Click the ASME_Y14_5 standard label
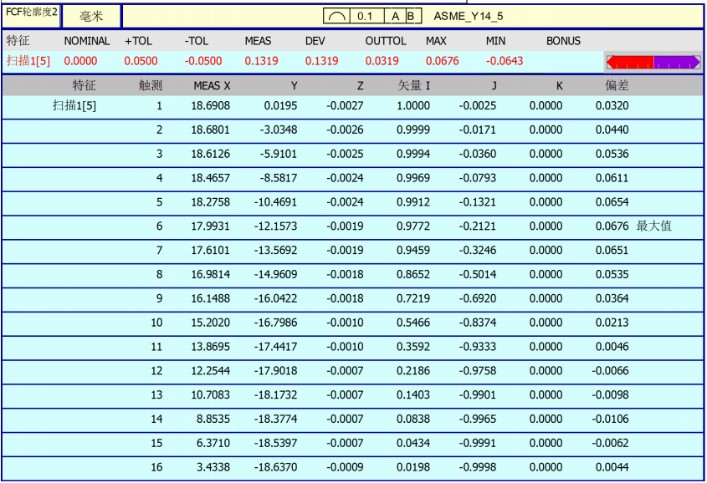 coord(467,16)
